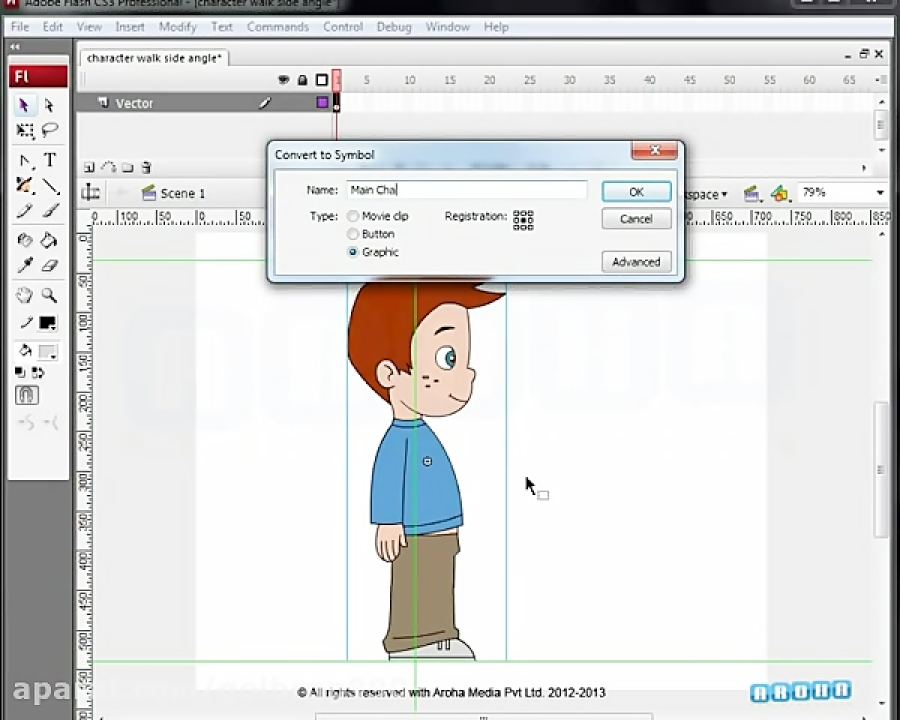The image size is (900, 720).
Task: Toggle visibility on the Vector layer
Action: 283,103
